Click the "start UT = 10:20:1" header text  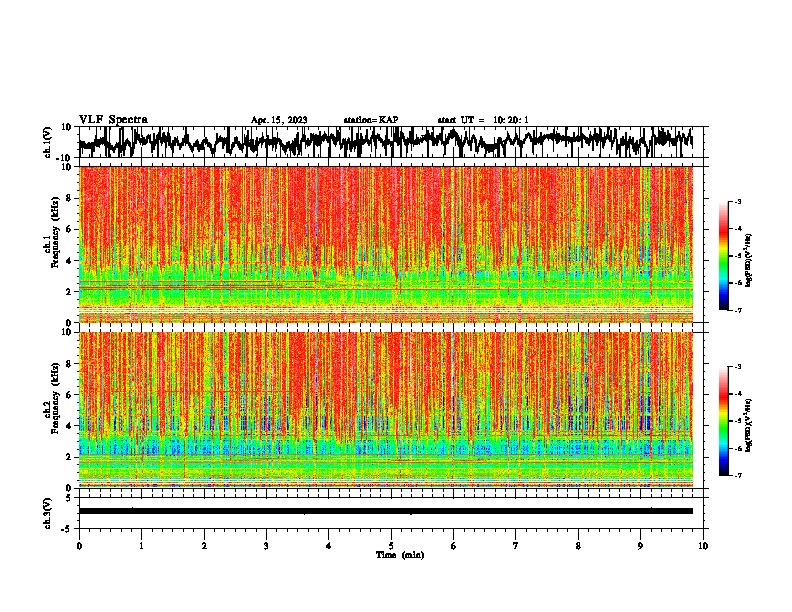pos(482,120)
